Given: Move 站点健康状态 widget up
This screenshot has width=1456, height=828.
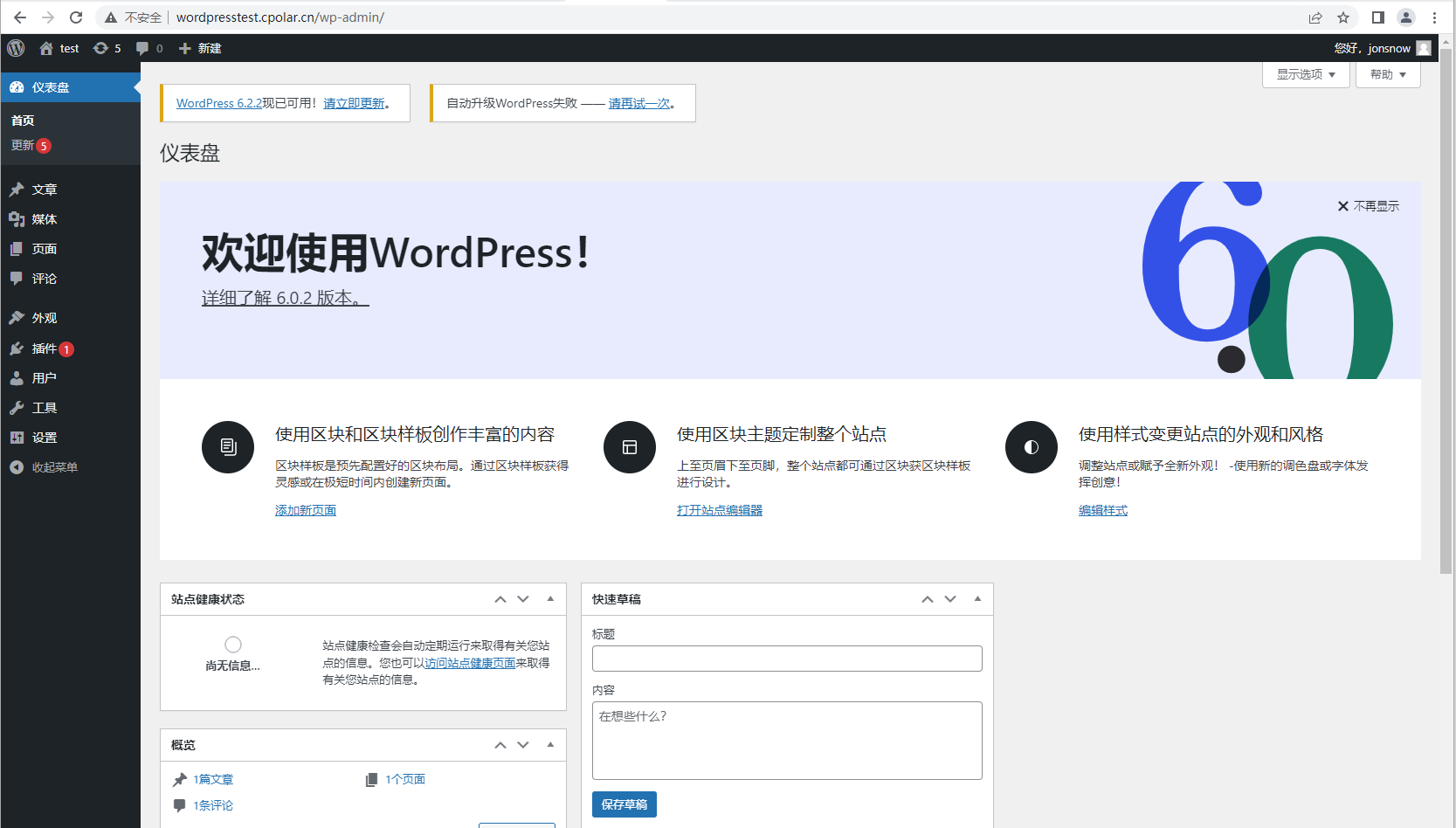Looking at the screenshot, I should (x=500, y=599).
